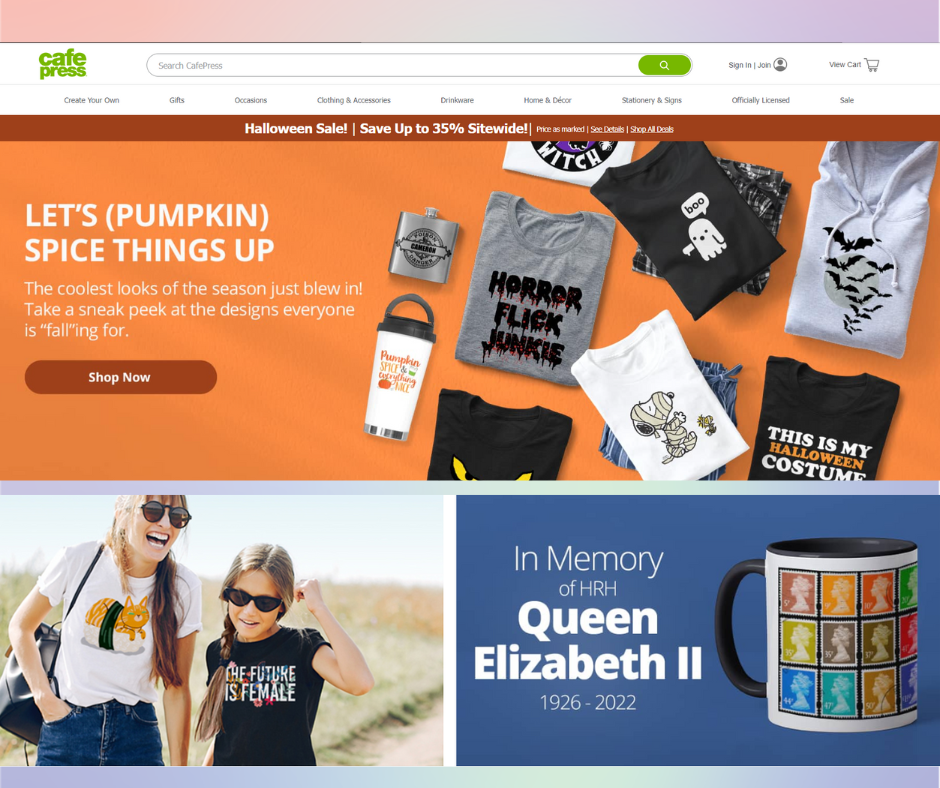
Task: Click the Shop Now button
Action: [x=120, y=377]
